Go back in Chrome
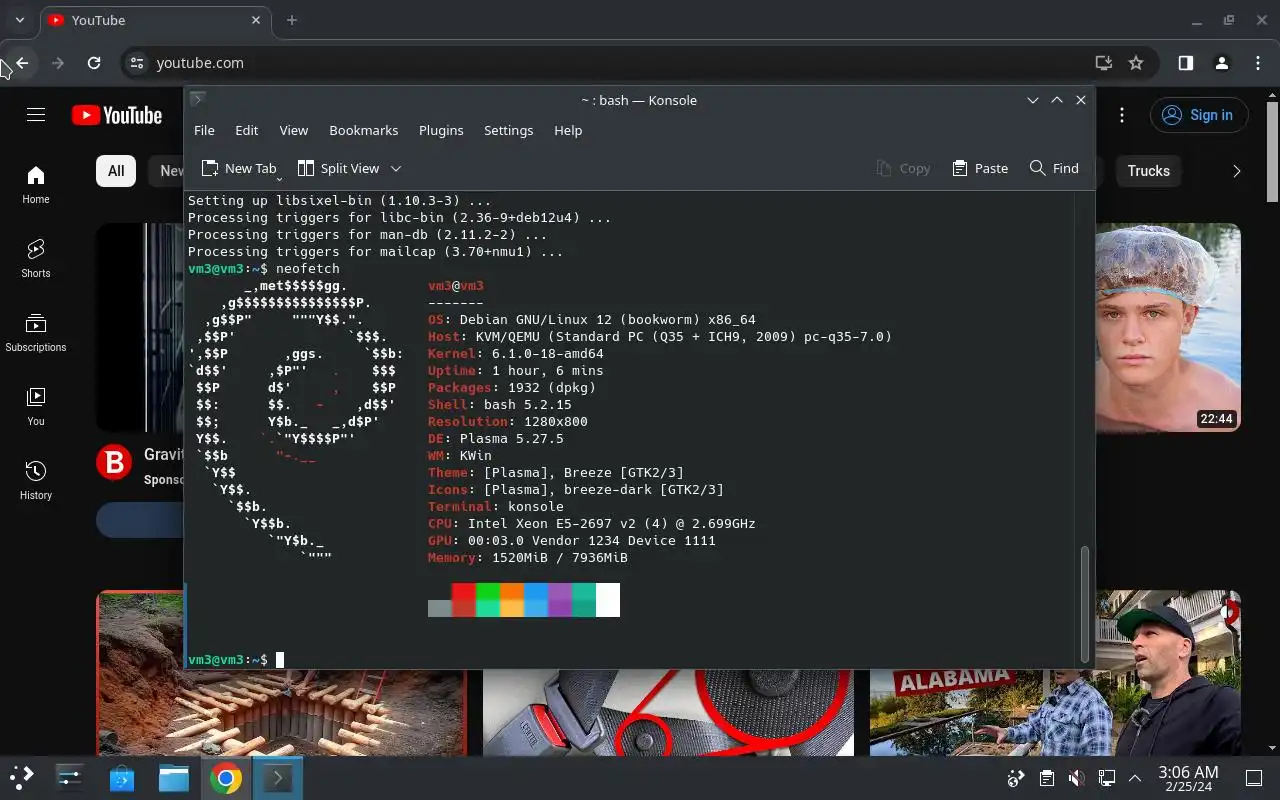Viewport: 1280px width, 800px height. coord(22,63)
